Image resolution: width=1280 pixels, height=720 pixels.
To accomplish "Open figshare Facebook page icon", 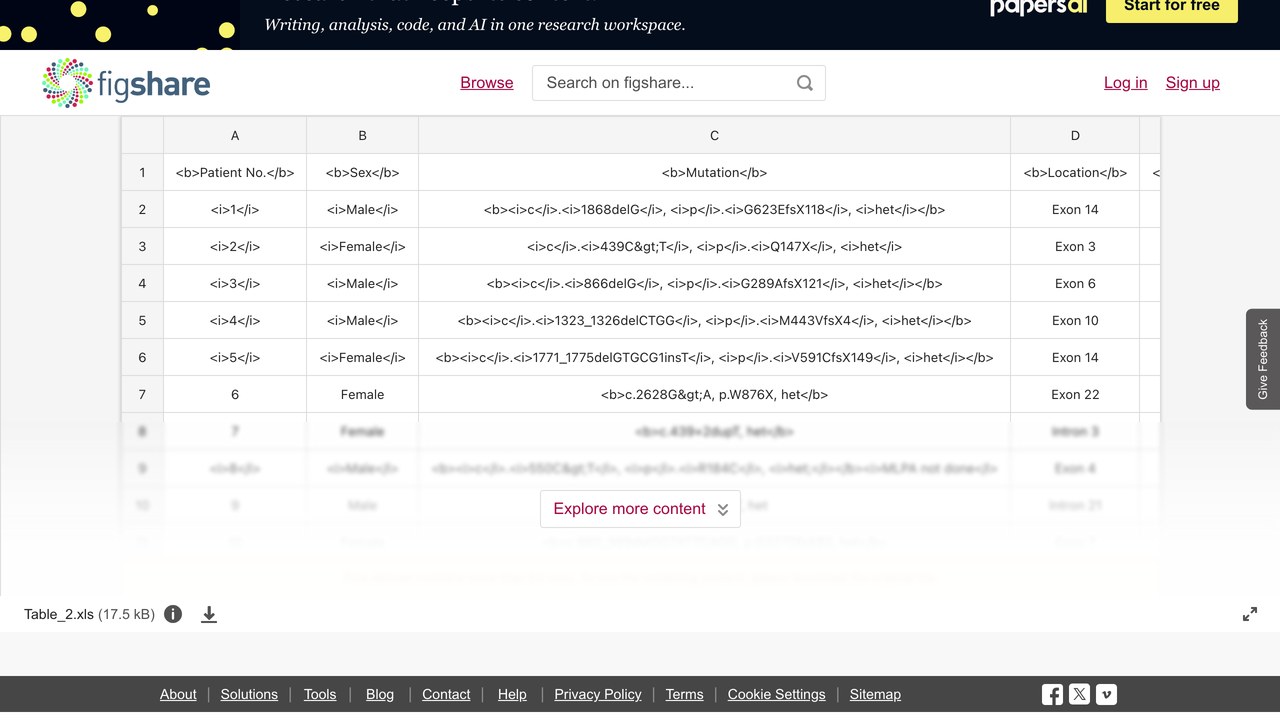I will pos(1052,694).
